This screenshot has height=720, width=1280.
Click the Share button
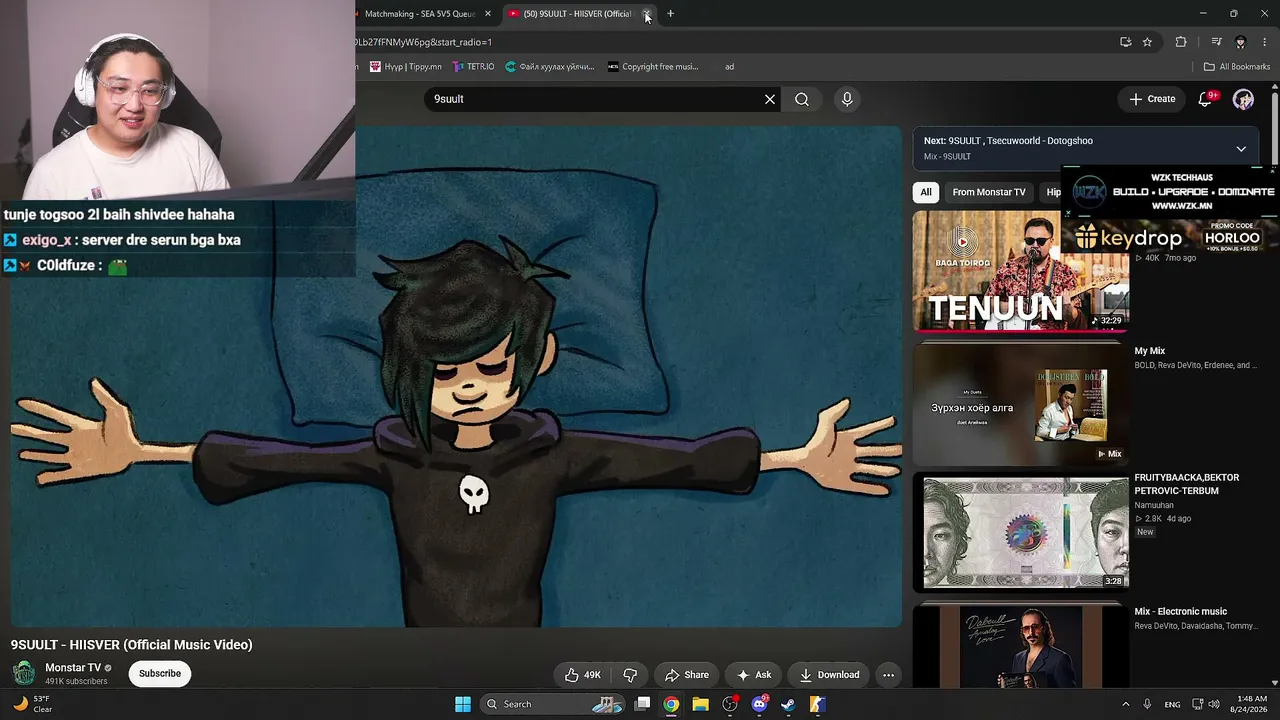tap(687, 675)
